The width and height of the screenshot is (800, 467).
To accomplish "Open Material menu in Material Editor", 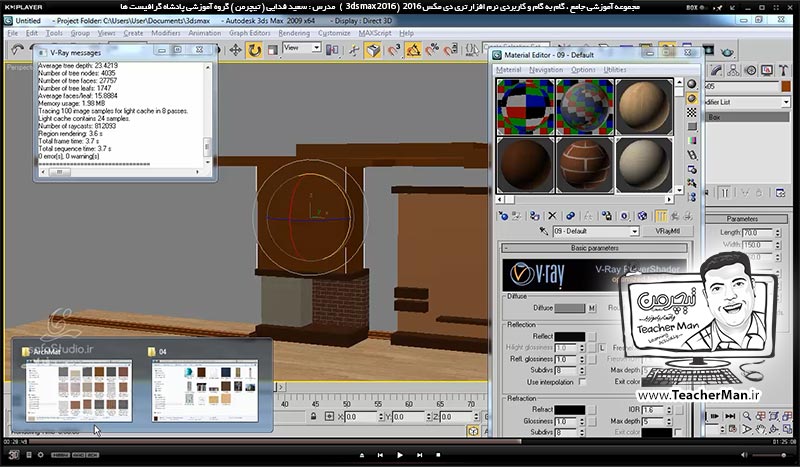I will pyautogui.click(x=509, y=70).
